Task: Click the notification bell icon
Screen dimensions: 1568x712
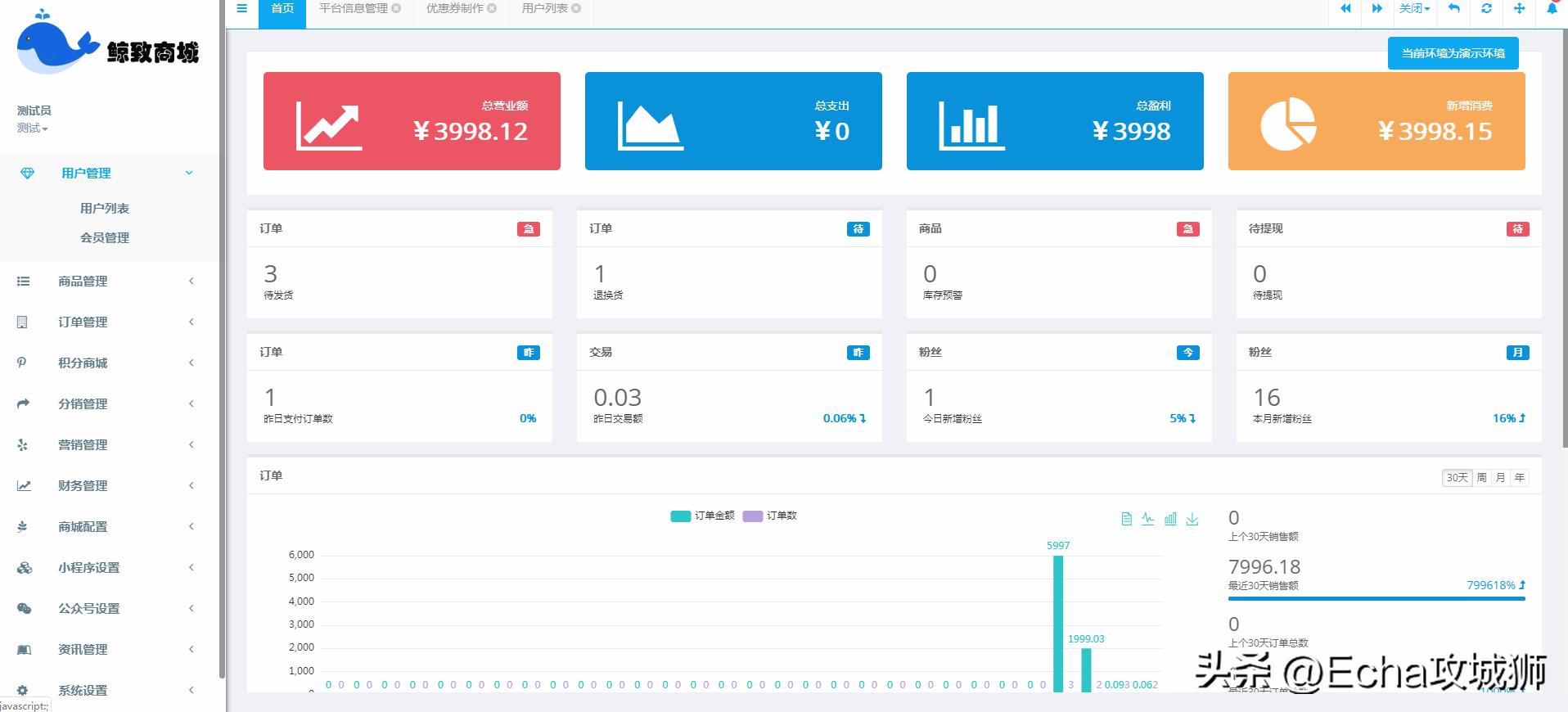Action: pos(1551,9)
